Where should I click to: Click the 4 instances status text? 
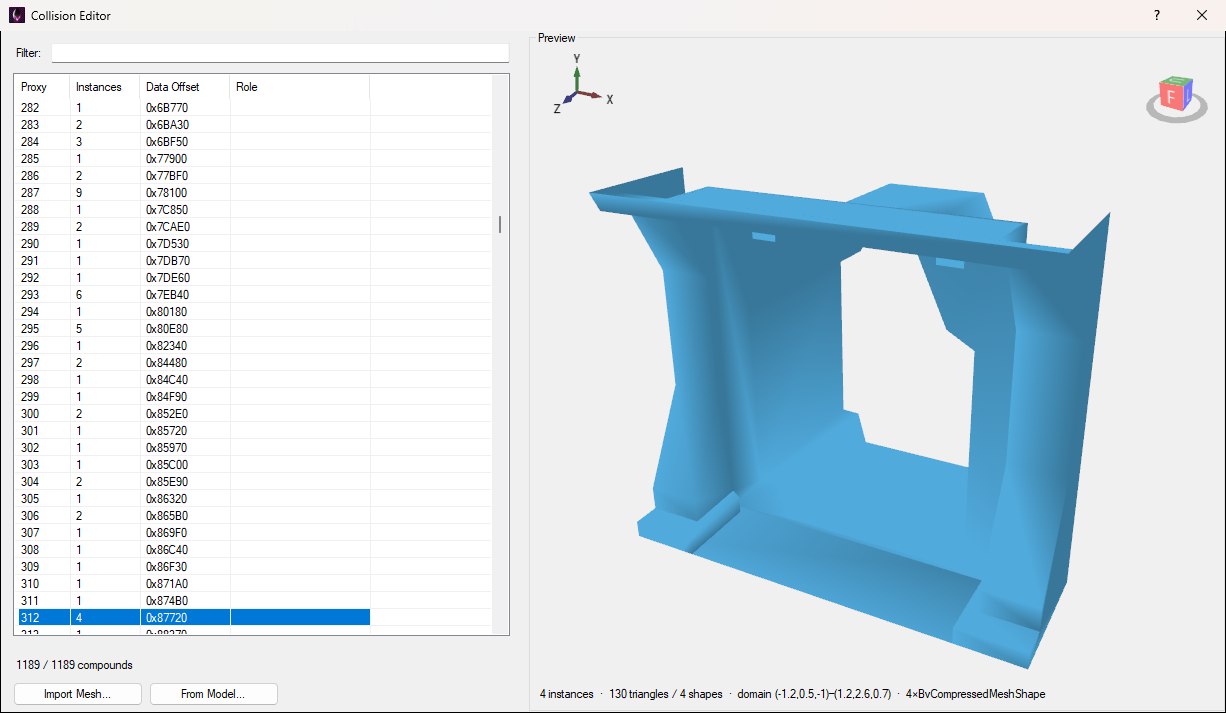click(567, 694)
